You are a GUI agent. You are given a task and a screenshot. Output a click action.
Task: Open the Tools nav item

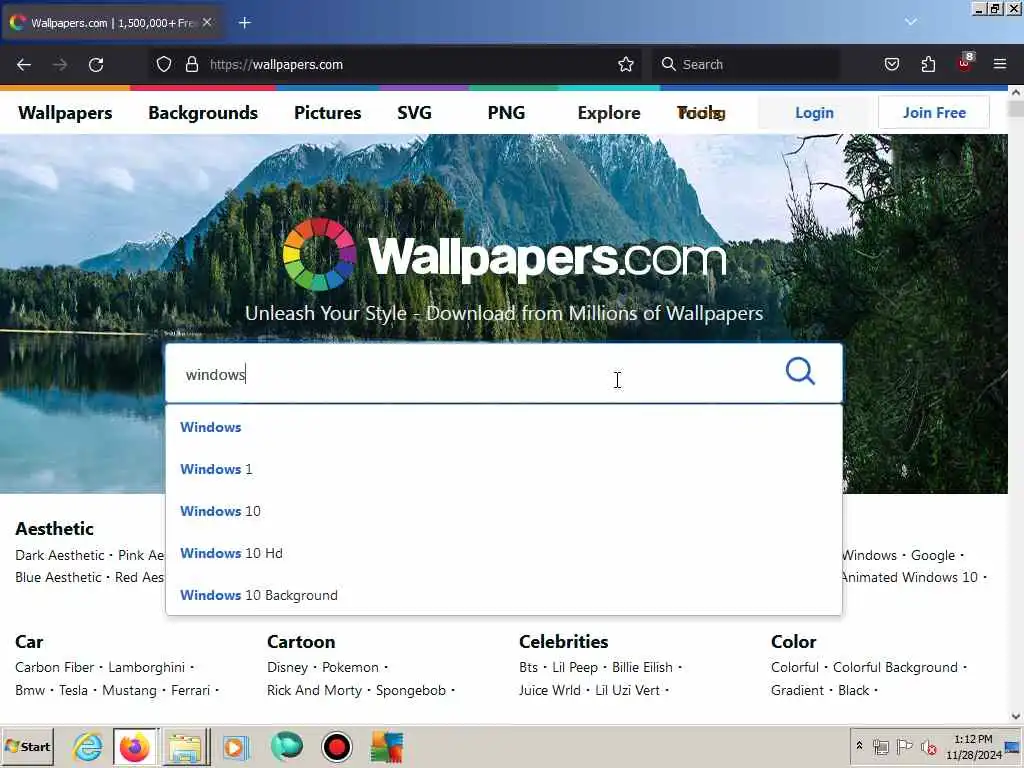701,112
